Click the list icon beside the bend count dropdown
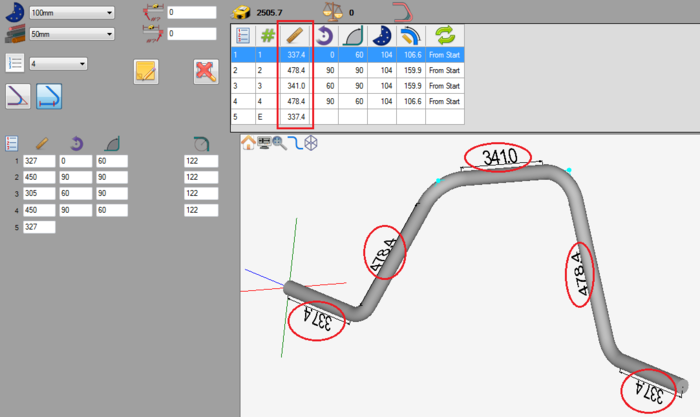The height and width of the screenshot is (417, 700). click(15, 63)
